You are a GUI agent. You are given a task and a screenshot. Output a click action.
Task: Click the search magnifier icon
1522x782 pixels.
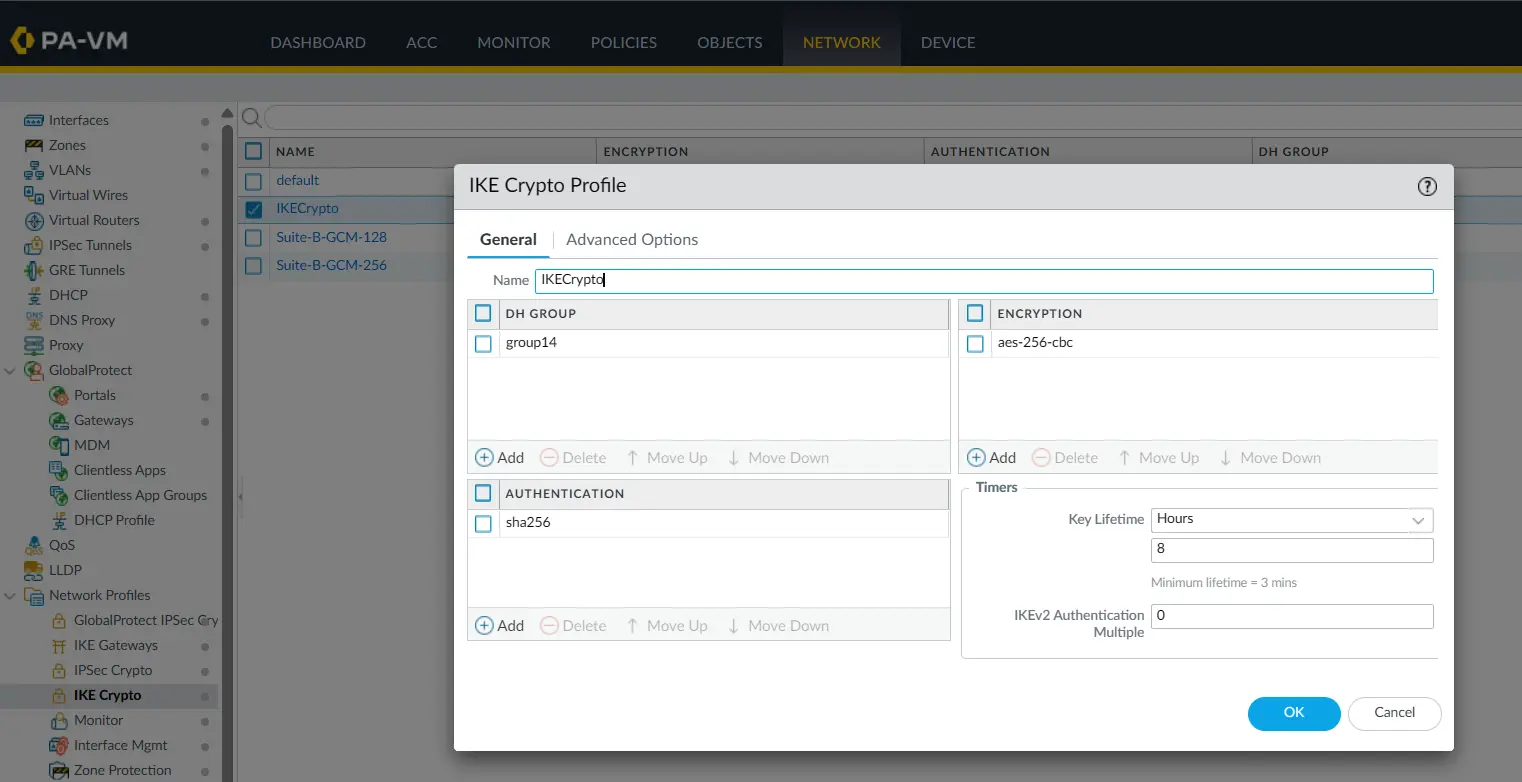point(252,118)
